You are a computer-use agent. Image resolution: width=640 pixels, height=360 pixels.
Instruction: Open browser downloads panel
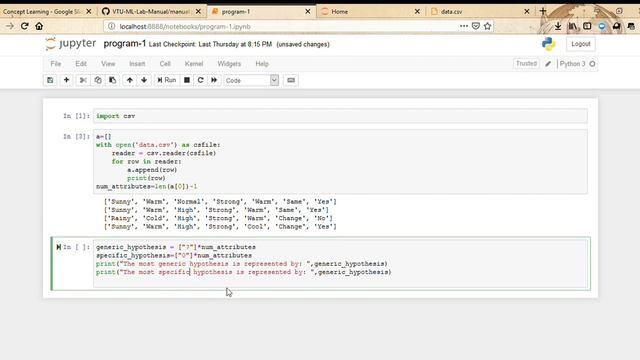pos(558,26)
